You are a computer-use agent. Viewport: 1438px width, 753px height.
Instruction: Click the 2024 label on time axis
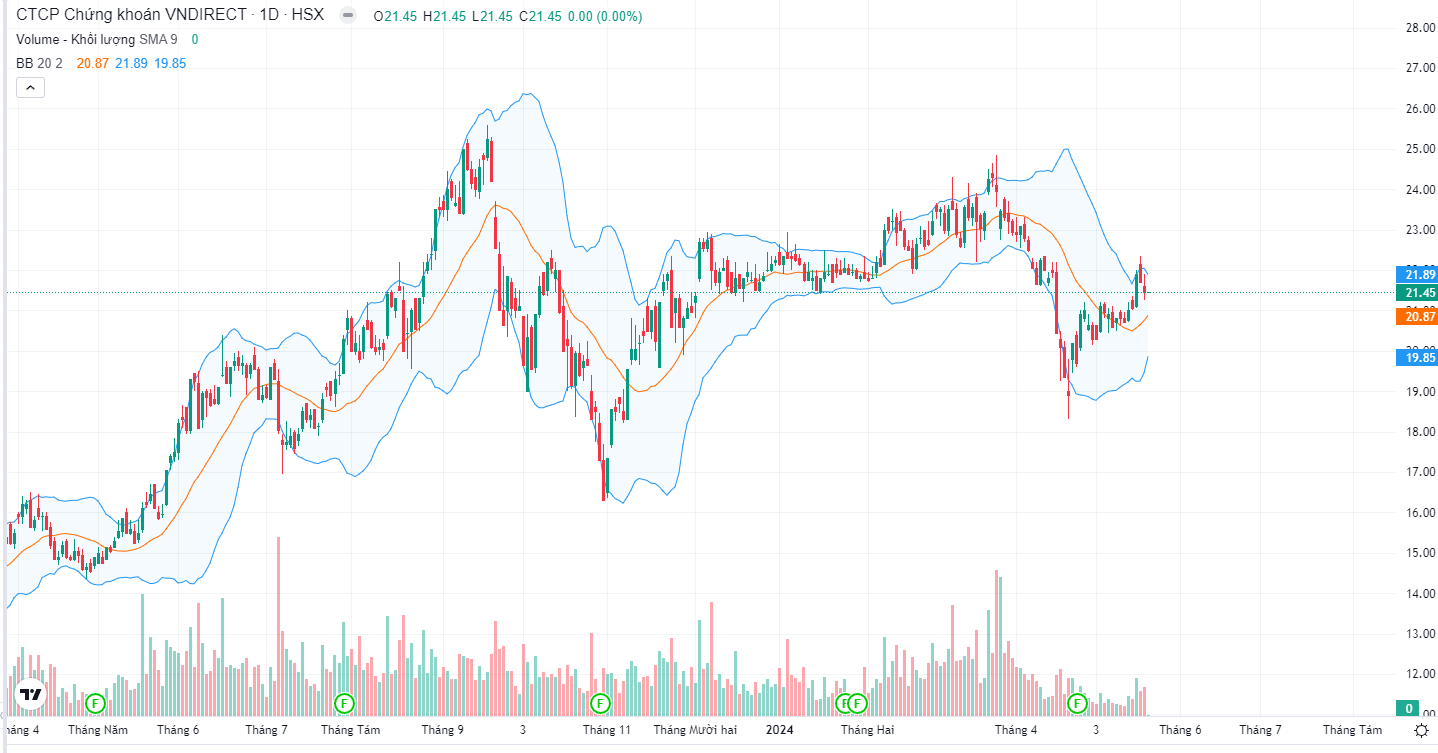pos(780,731)
